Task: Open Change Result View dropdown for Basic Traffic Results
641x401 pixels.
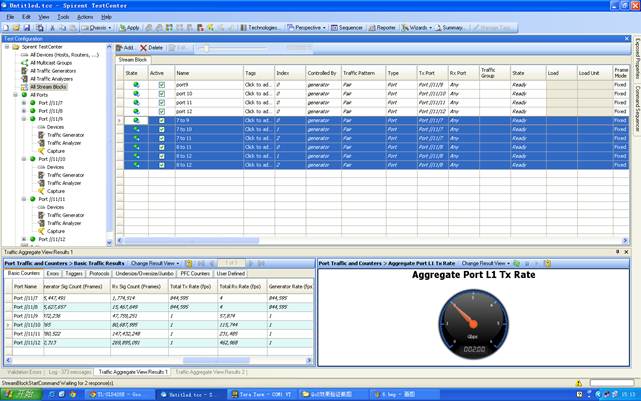Action: pyautogui.click(x=155, y=264)
